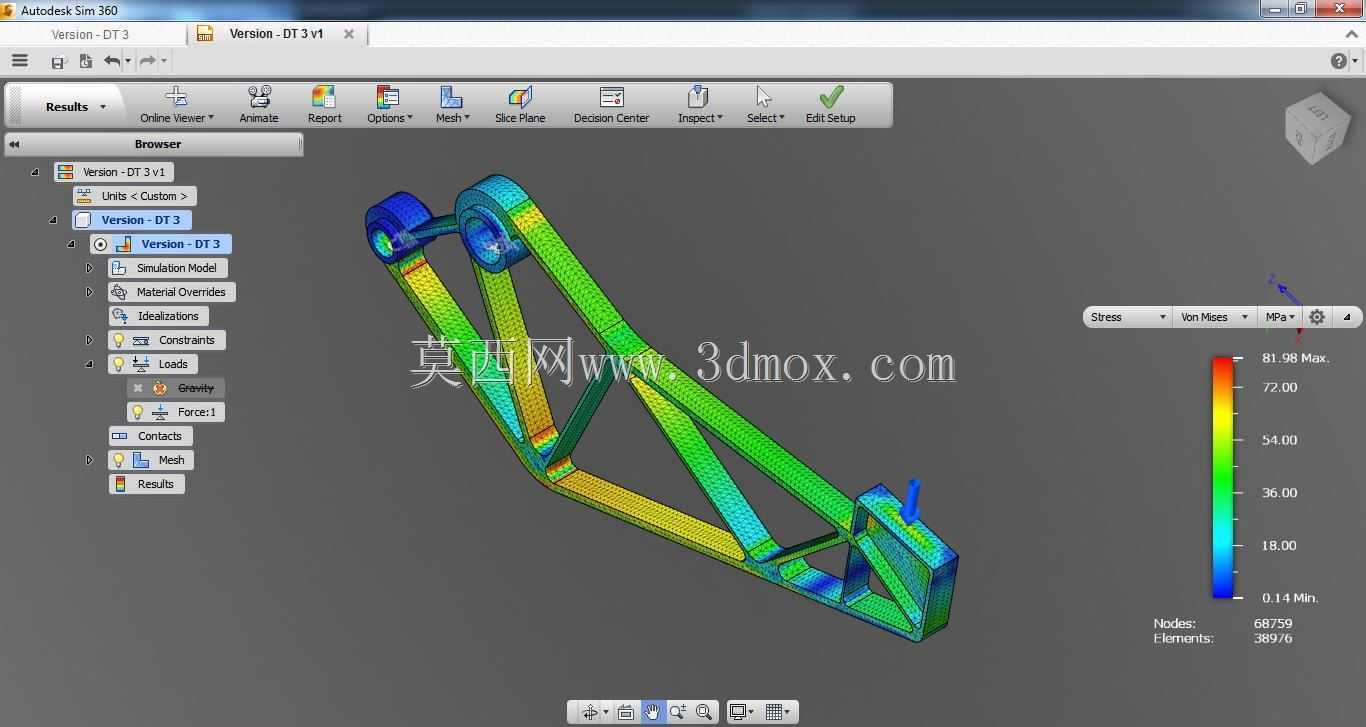
Task: Toggle the active study radio button
Action: [100, 244]
